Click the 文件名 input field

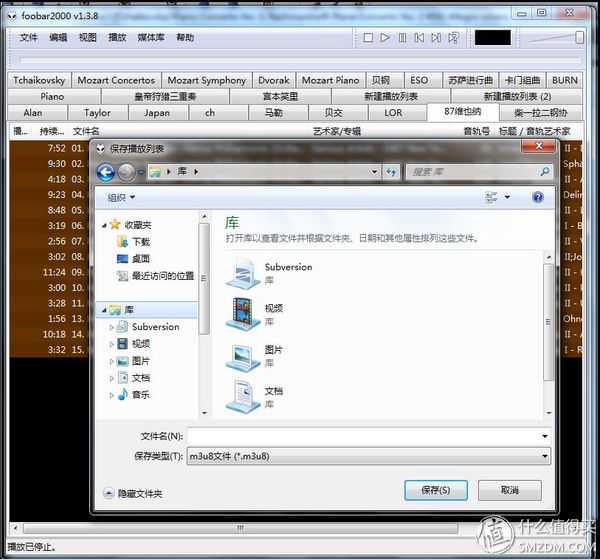point(365,436)
